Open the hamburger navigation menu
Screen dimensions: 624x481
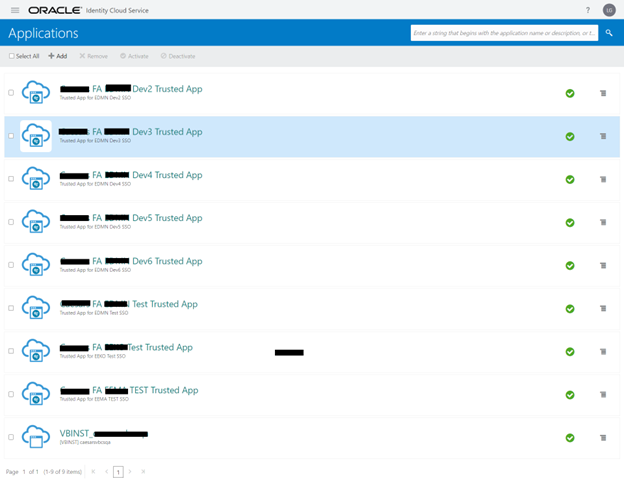click(x=15, y=10)
